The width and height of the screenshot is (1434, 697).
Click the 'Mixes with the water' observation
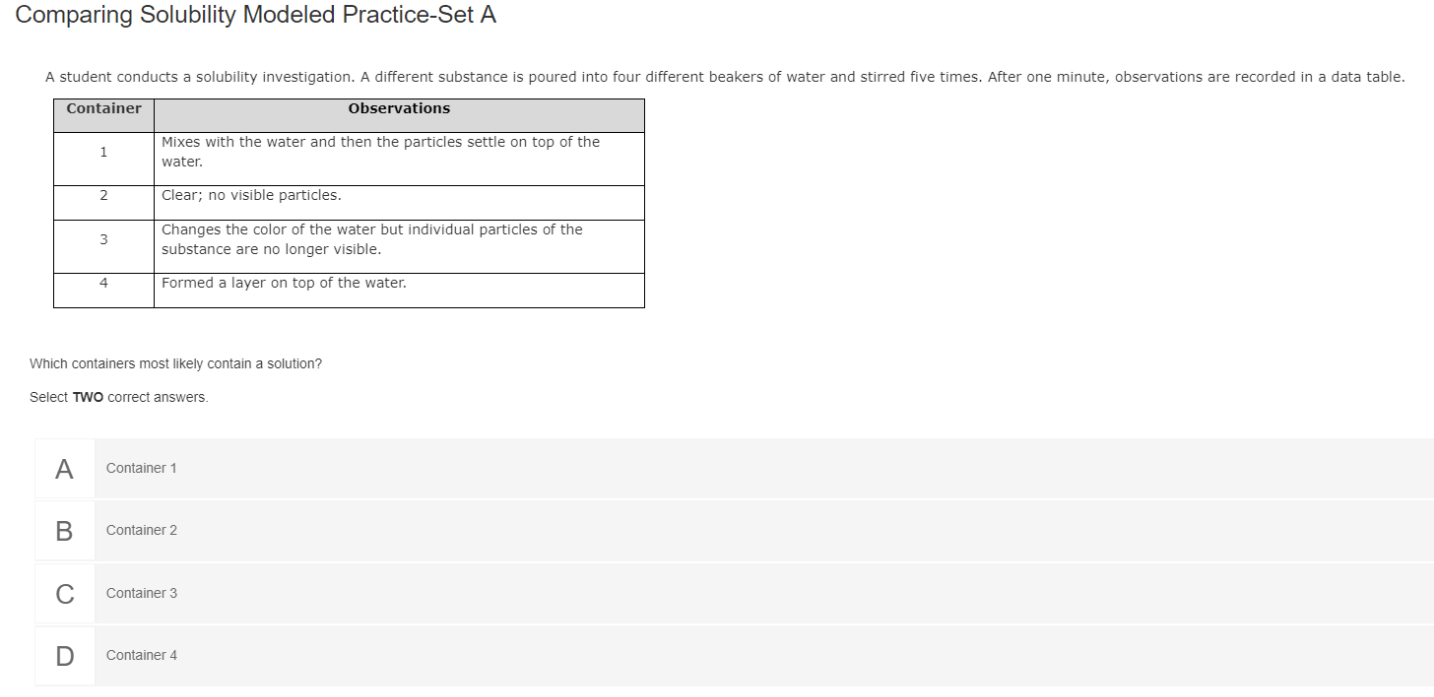[380, 151]
